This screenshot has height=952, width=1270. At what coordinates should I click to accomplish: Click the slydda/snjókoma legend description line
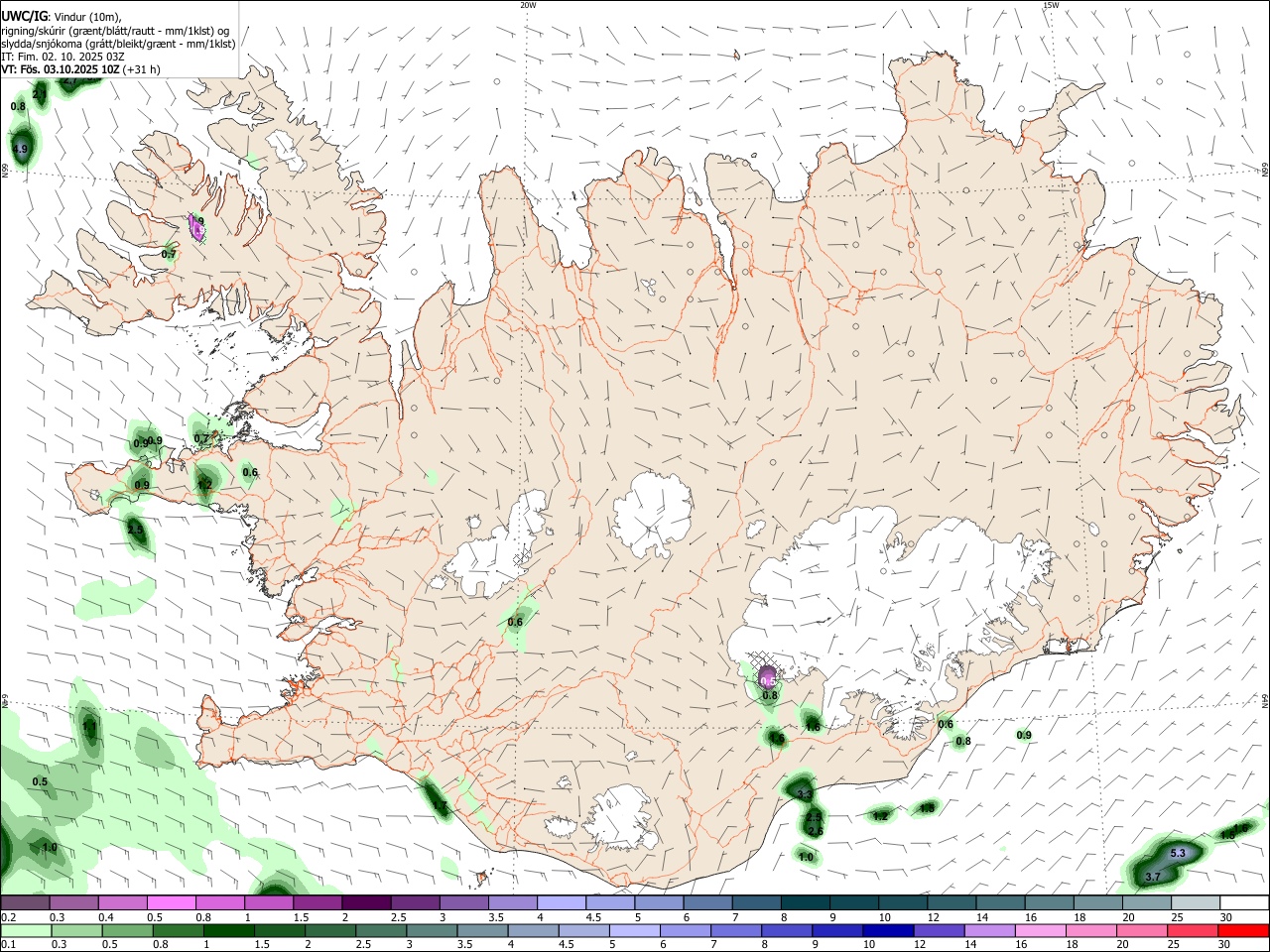pos(118,44)
